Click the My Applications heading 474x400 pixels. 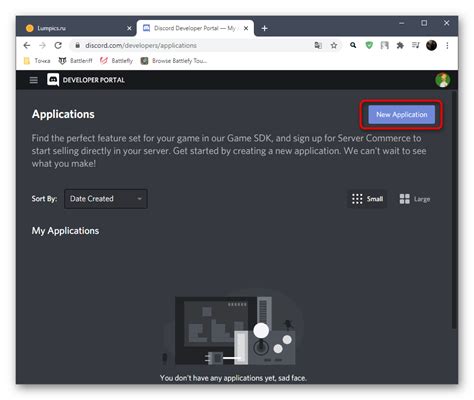pyautogui.click(x=65, y=231)
